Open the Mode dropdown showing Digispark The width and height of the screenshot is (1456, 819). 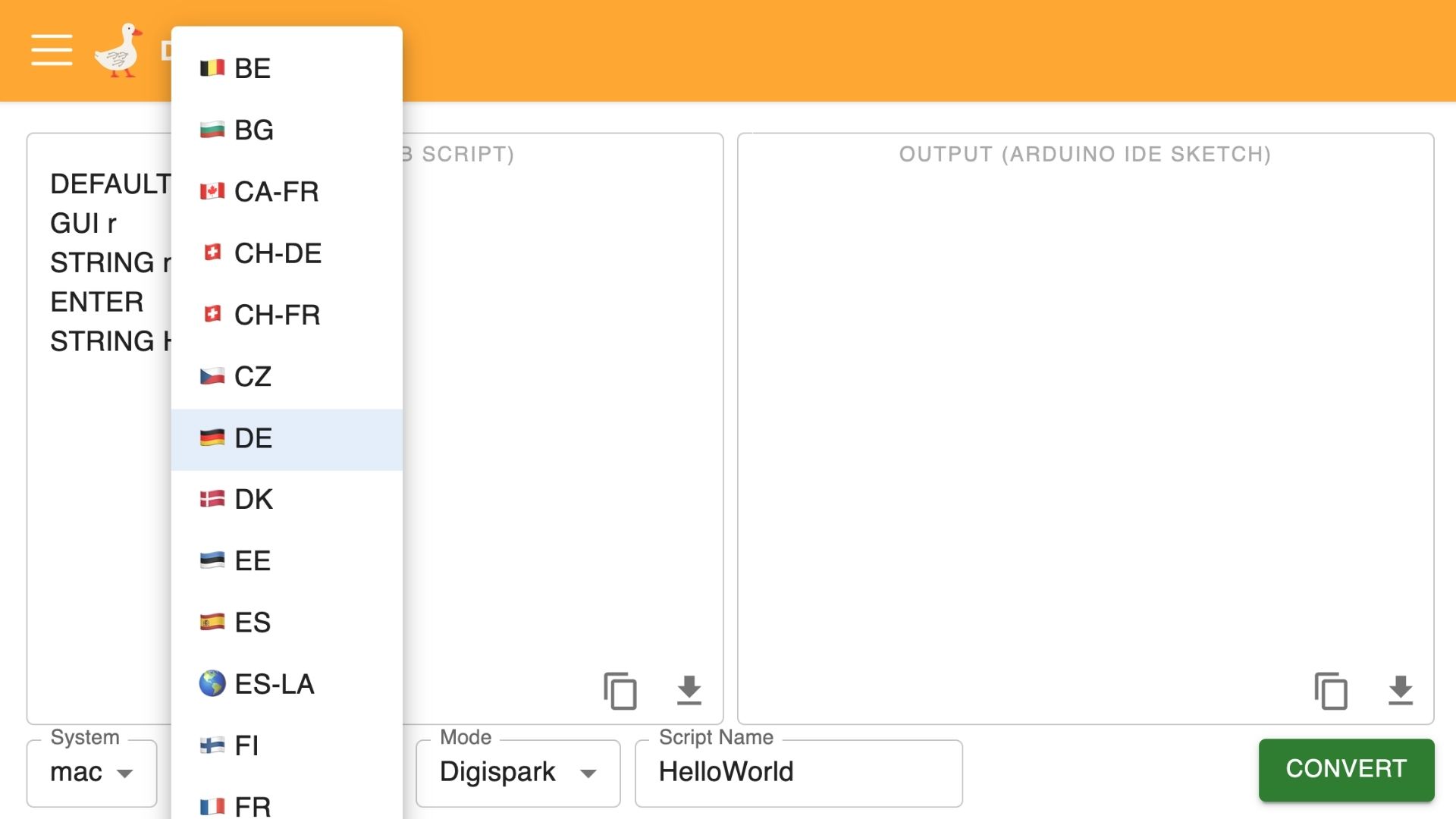(x=518, y=773)
